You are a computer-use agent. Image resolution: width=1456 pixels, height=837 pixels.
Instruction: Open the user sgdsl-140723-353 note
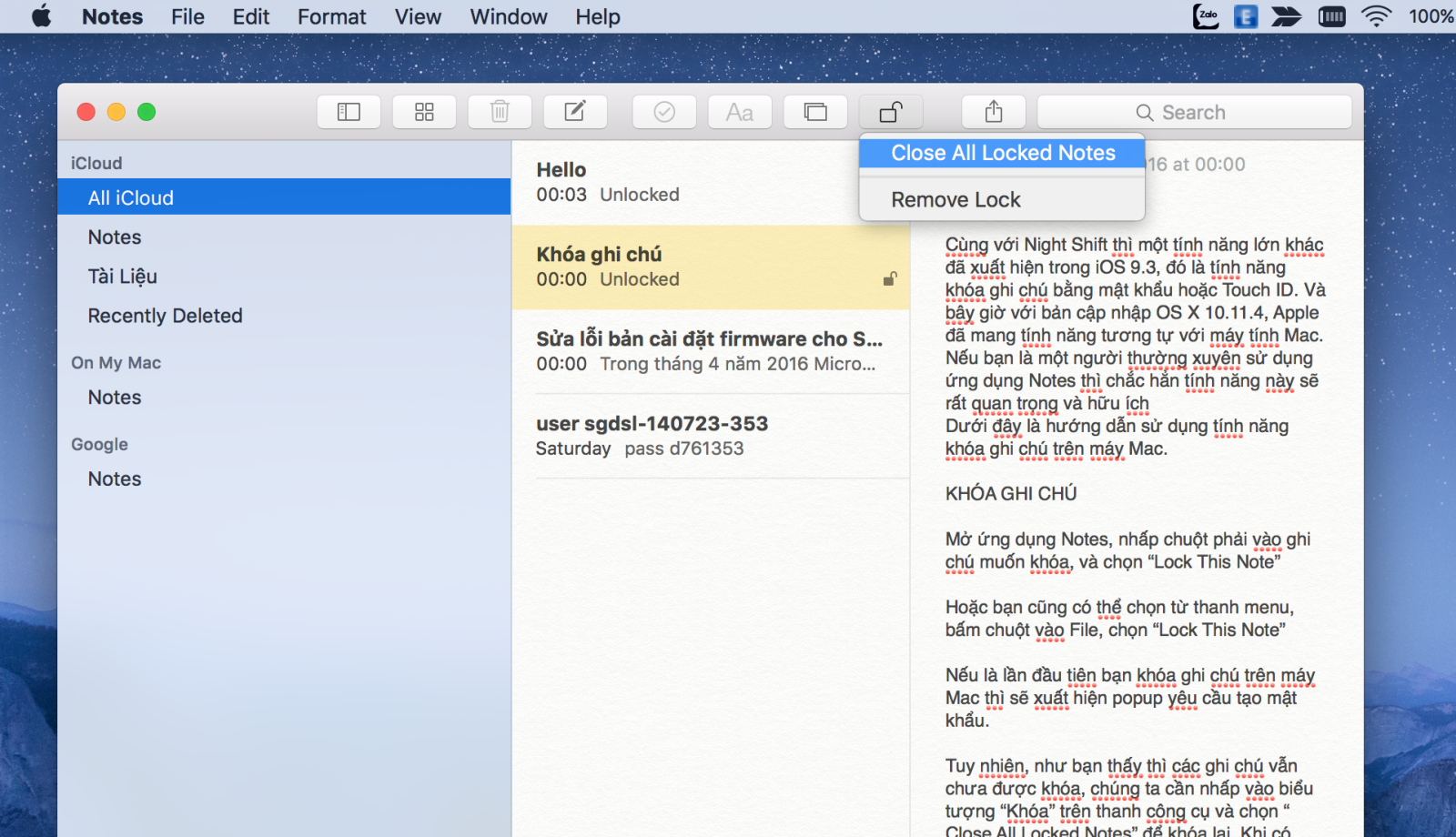710,436
